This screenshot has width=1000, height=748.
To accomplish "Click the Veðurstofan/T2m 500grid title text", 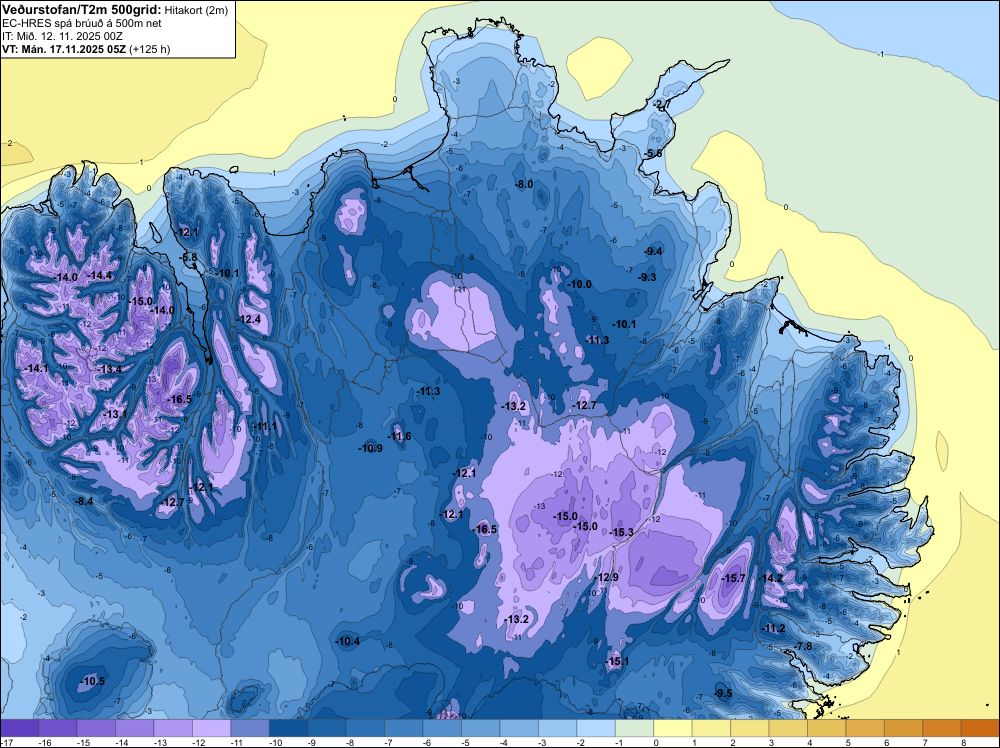I will (x=81, y=8).
